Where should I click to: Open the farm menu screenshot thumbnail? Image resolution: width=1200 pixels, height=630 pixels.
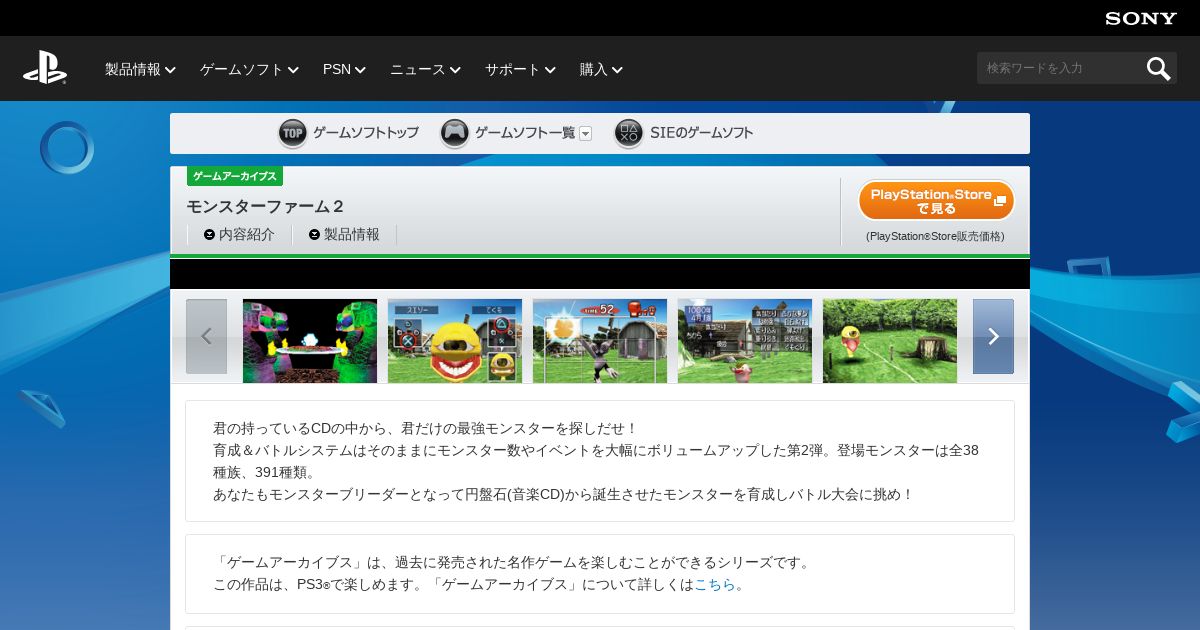[x=745, y=341]
